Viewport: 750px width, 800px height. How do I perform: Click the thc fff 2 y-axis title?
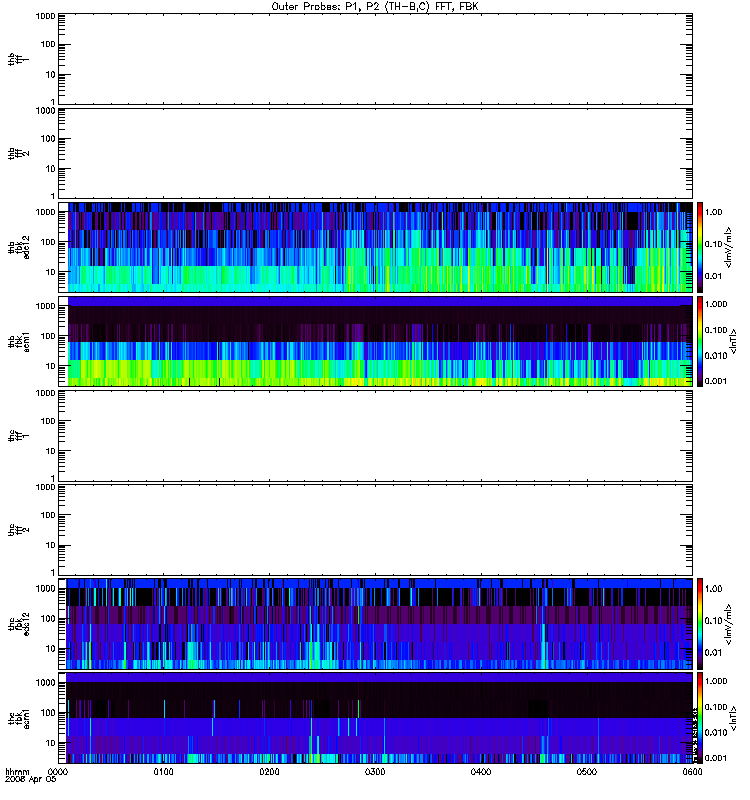[18, 530]
